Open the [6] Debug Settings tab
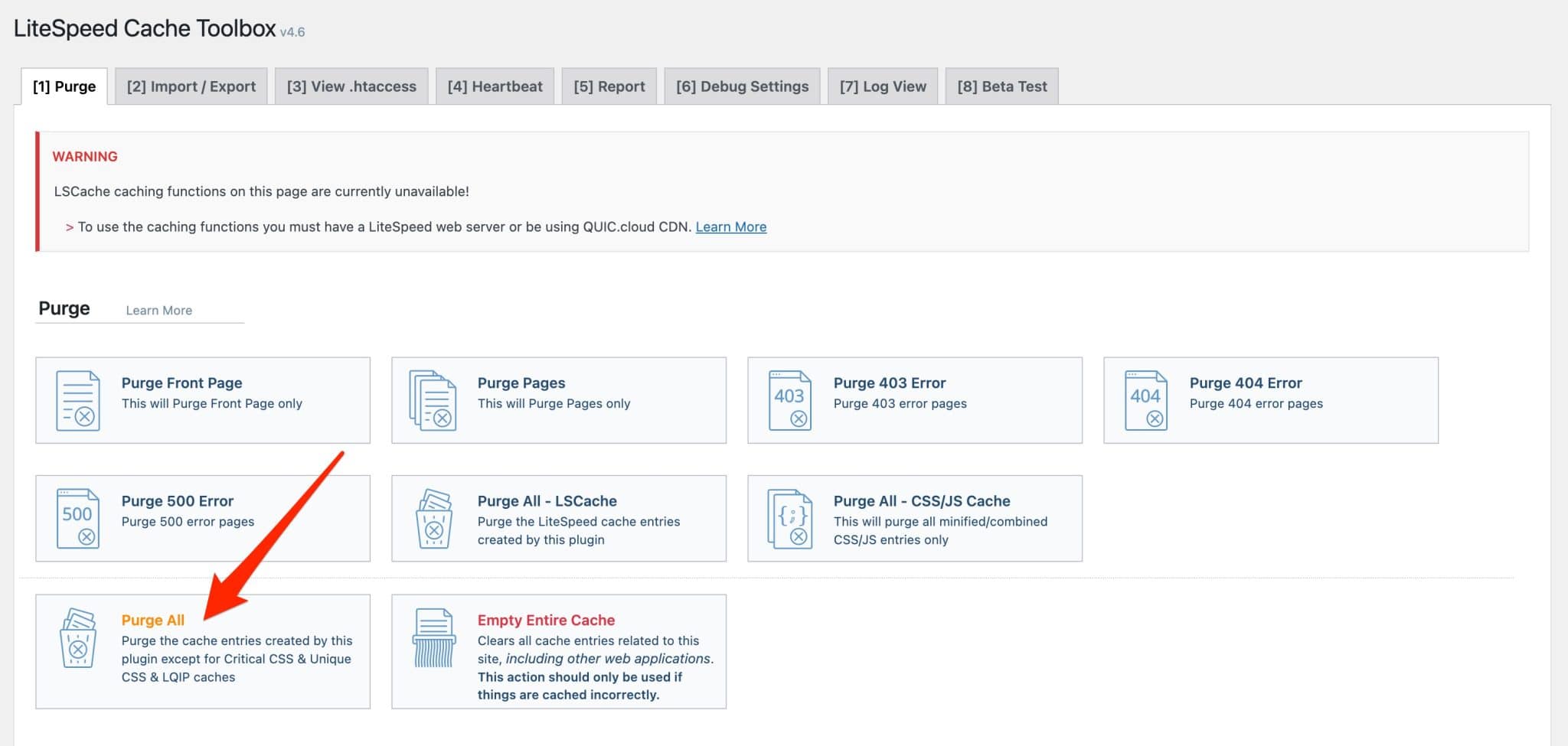 pyautogui.click(x=742, y=86)
